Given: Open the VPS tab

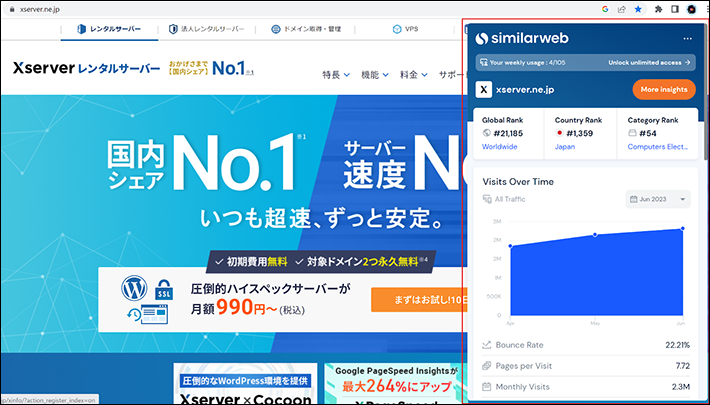Looking at the screenshot, I should (405, 29).
